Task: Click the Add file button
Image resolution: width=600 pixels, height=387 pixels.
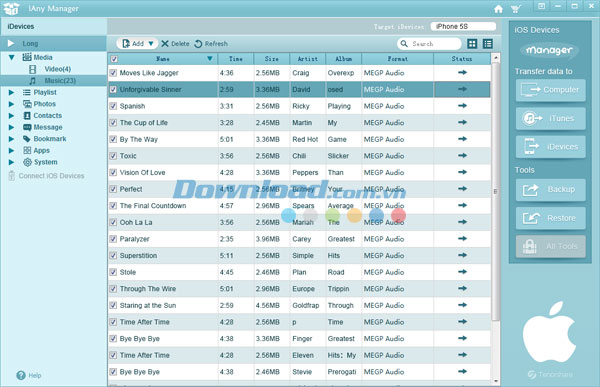Action: 132,44
